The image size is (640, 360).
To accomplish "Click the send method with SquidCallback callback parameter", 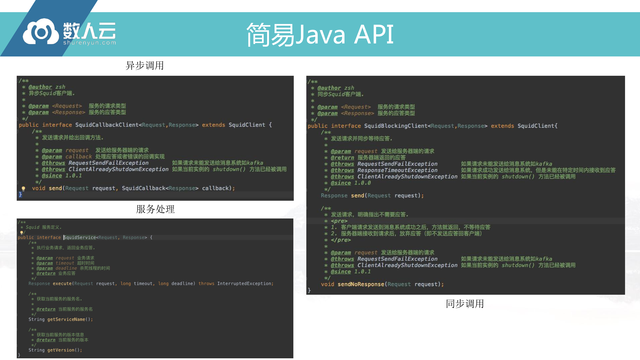I will click(x=133, y=188).
